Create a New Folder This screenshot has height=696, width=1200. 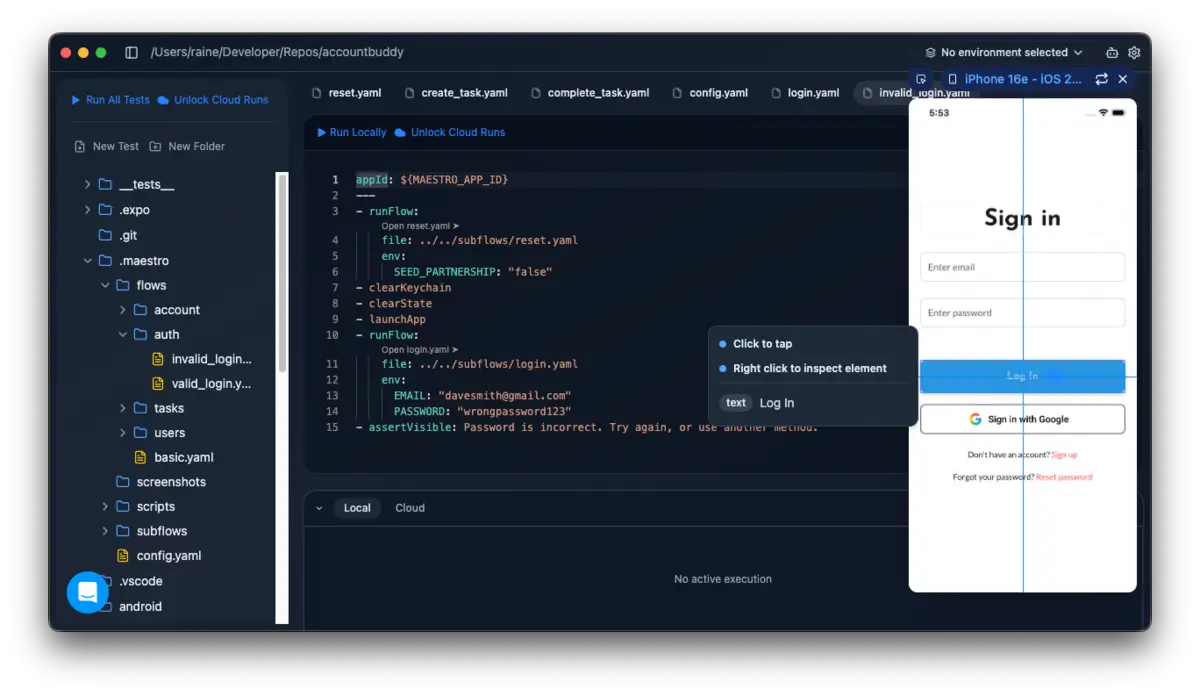click(x=187, y=146)
